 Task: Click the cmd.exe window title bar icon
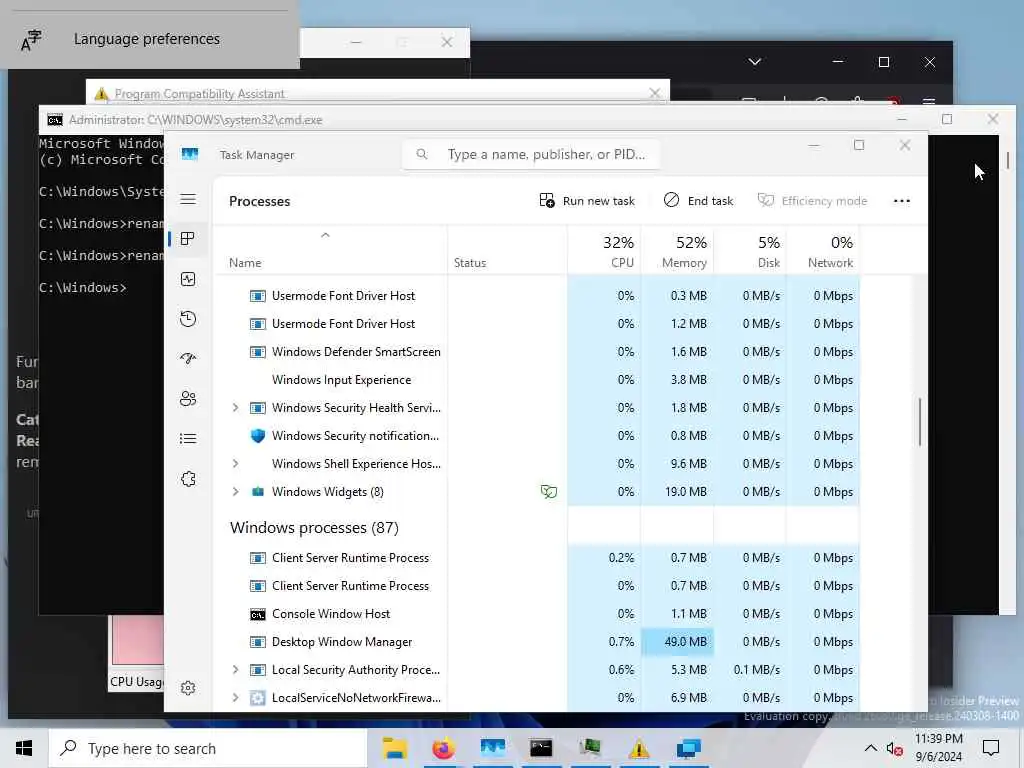55,120
